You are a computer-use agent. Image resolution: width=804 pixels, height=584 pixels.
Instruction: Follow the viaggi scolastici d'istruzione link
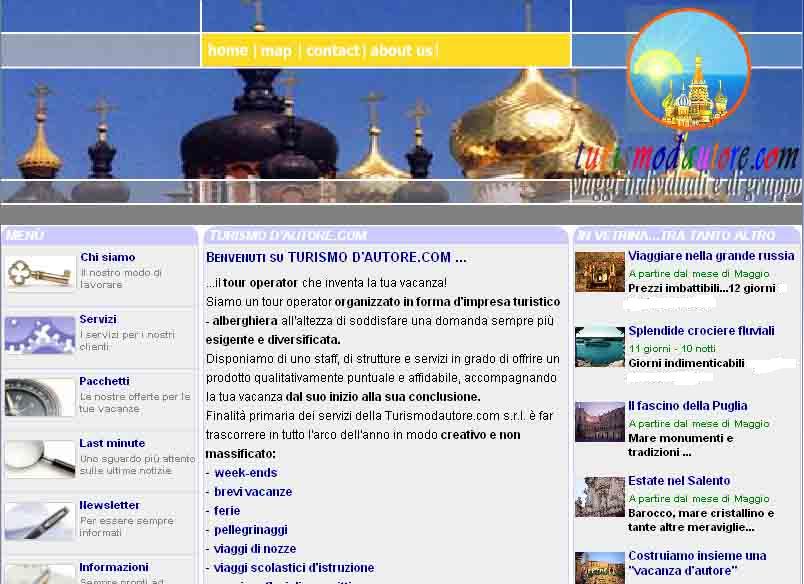click(x=294, y=568)
